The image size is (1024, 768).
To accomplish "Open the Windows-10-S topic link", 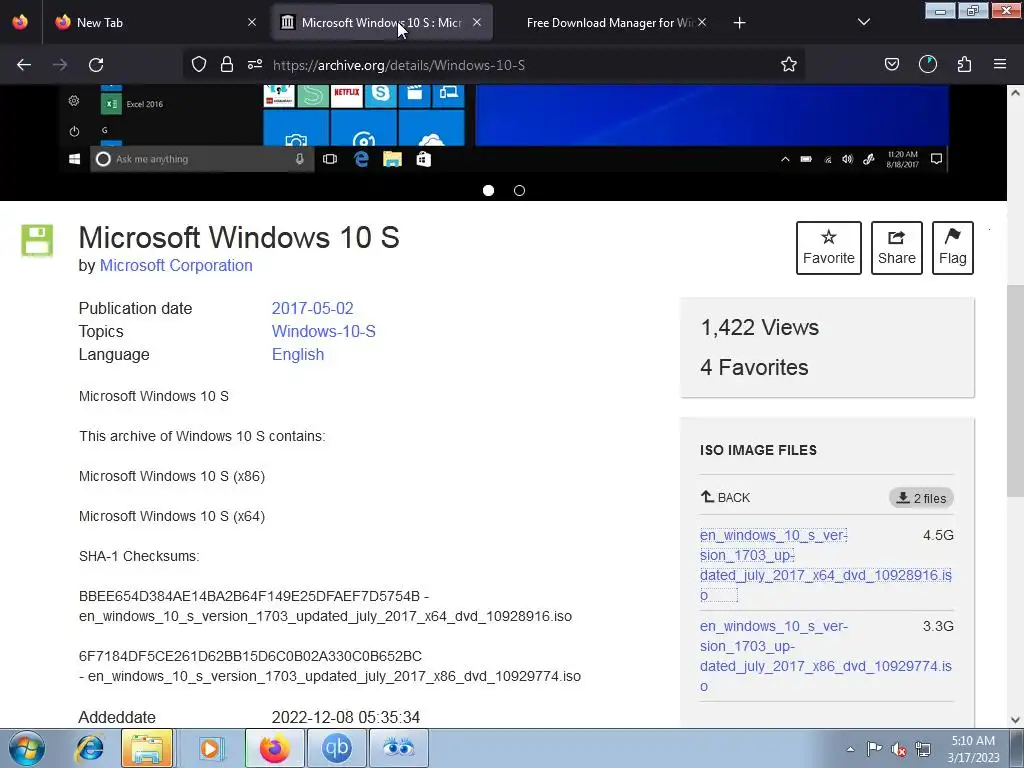I will coord(323,331).
